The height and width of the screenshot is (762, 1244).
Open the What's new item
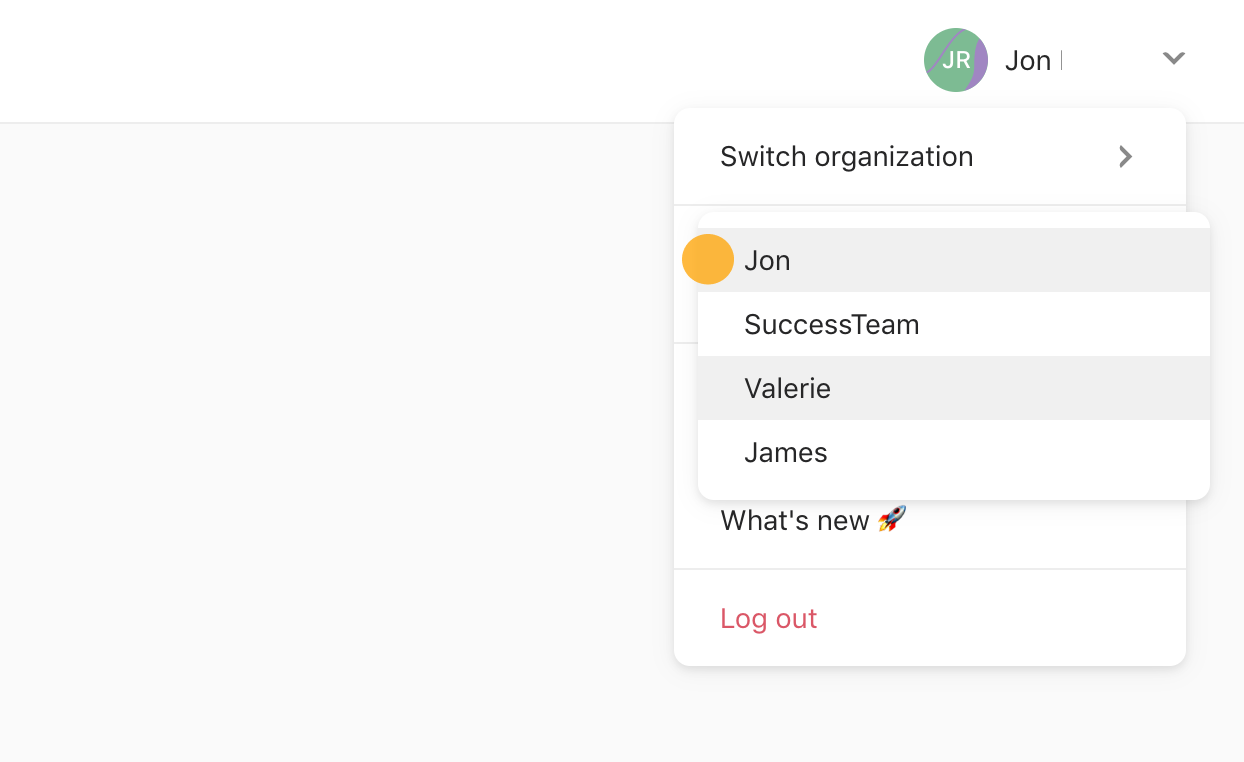pos(812,520)
